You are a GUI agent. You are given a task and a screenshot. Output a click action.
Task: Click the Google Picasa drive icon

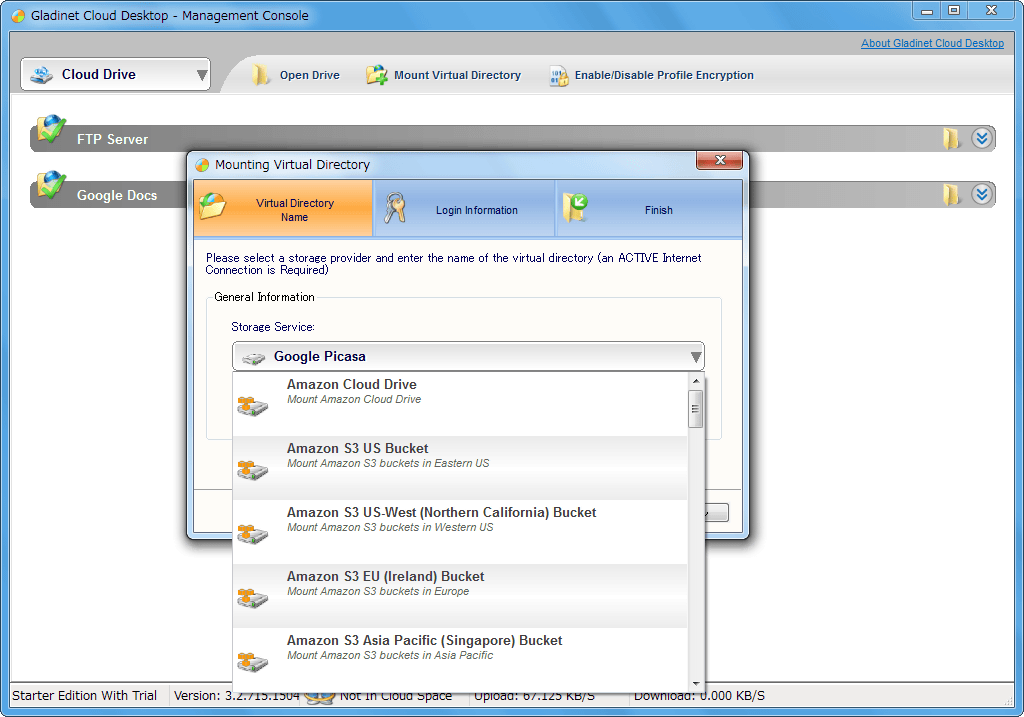(253, 358)
